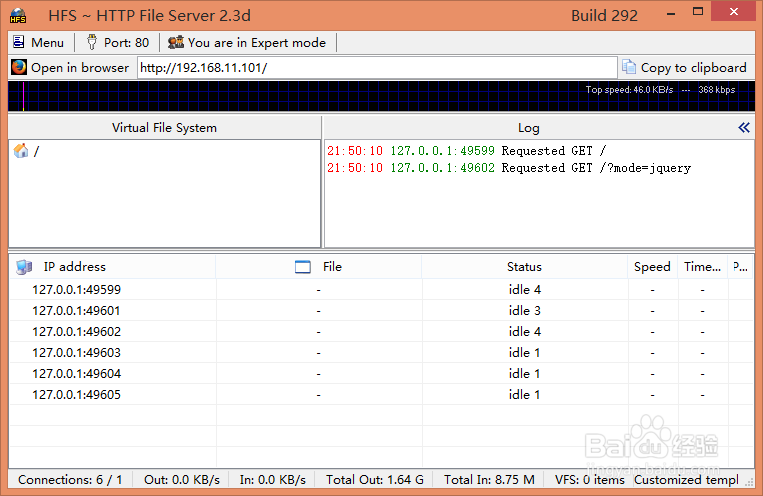The width and height of the screenshot is (763, 496).
Task: Minimize the HFS window
Action: (671, 14)
